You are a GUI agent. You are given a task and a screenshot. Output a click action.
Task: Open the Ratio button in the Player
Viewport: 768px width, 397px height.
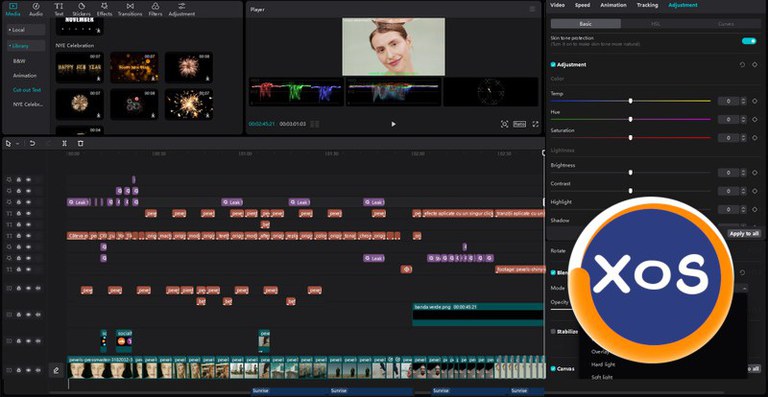[520, 124]
